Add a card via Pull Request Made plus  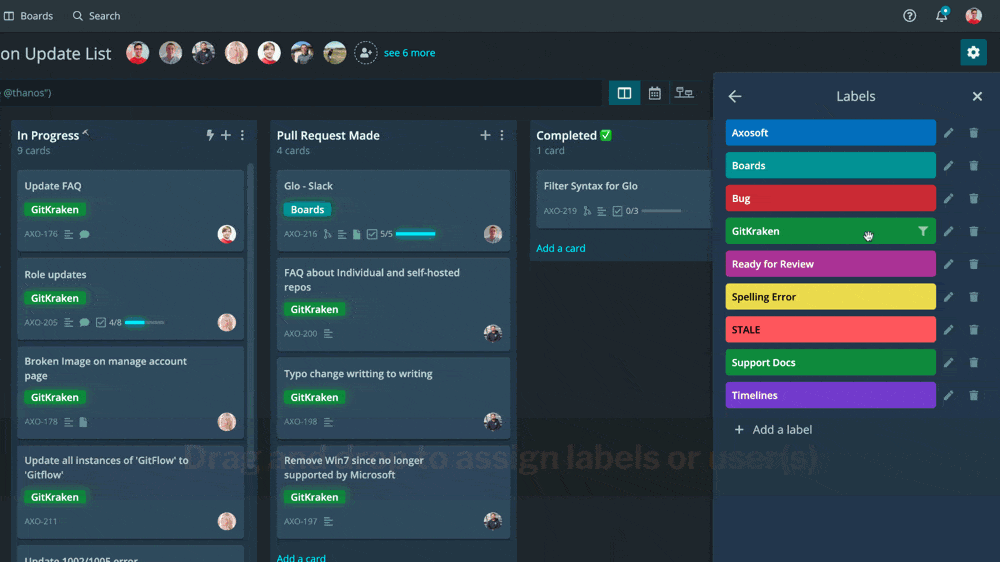pyautogui.click(x=485, y=135)
